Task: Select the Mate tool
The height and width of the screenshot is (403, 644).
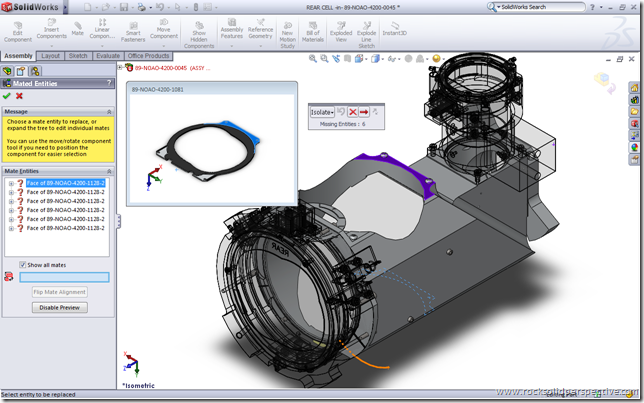Action: pyautogui.click(x=77, y=29)
